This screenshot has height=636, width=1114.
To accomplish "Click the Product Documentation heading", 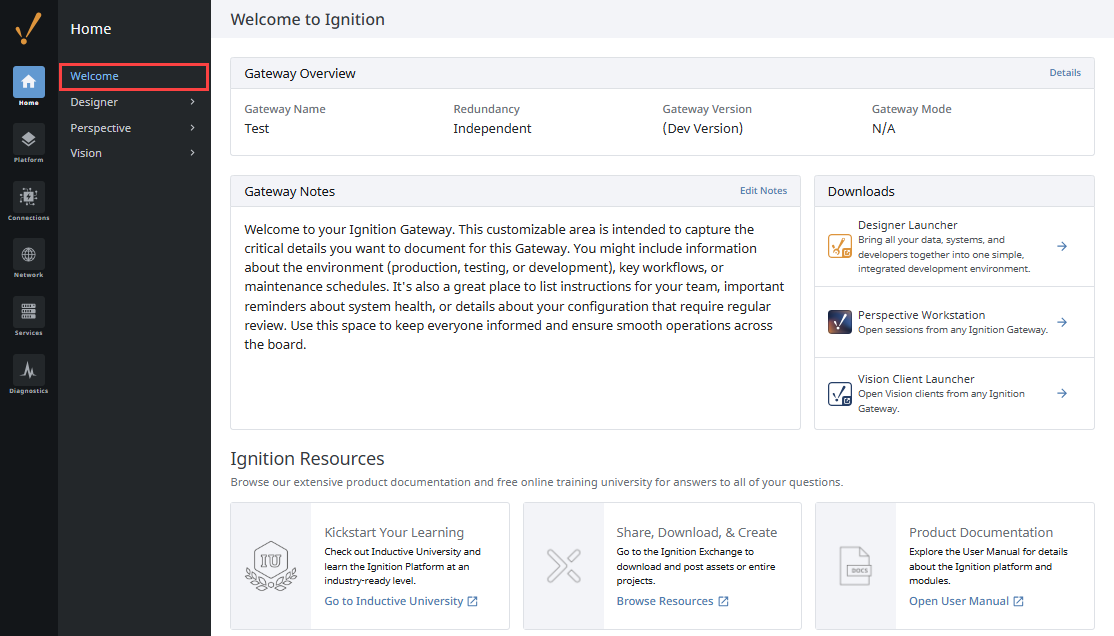I will (981, 532).
